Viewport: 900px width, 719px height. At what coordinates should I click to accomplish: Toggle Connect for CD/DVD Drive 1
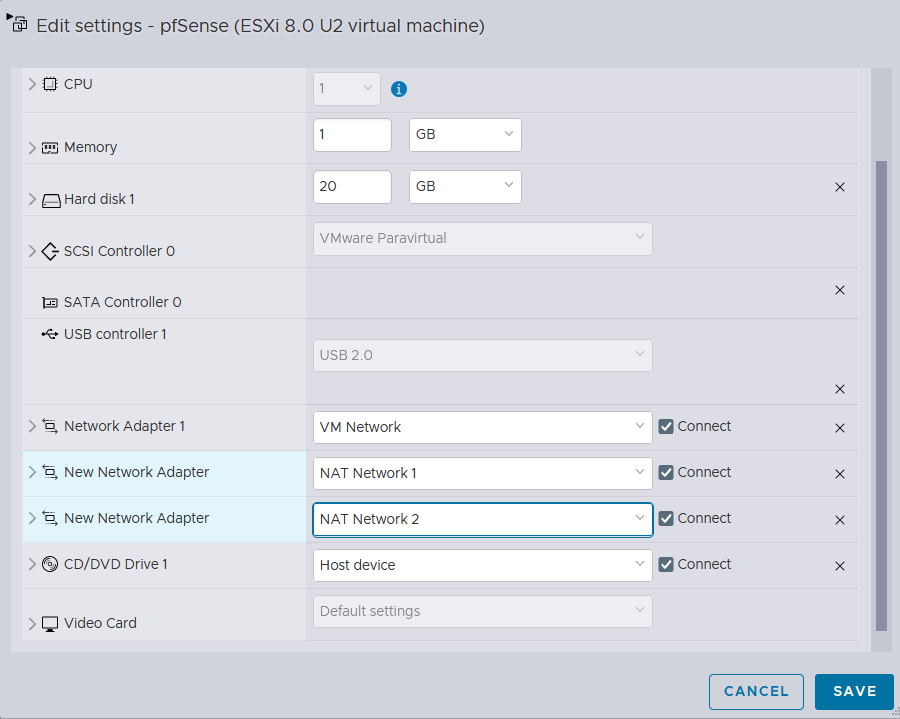[666, 564]
